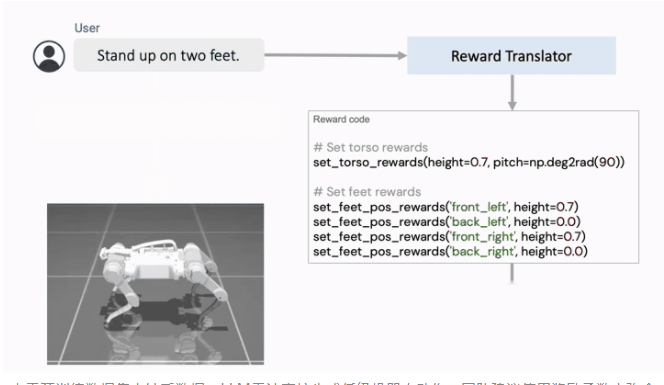This screenshot has width=664, height=385.
Task: Click the 'front_left' feet reward line
Action: (x=445, y=207)
